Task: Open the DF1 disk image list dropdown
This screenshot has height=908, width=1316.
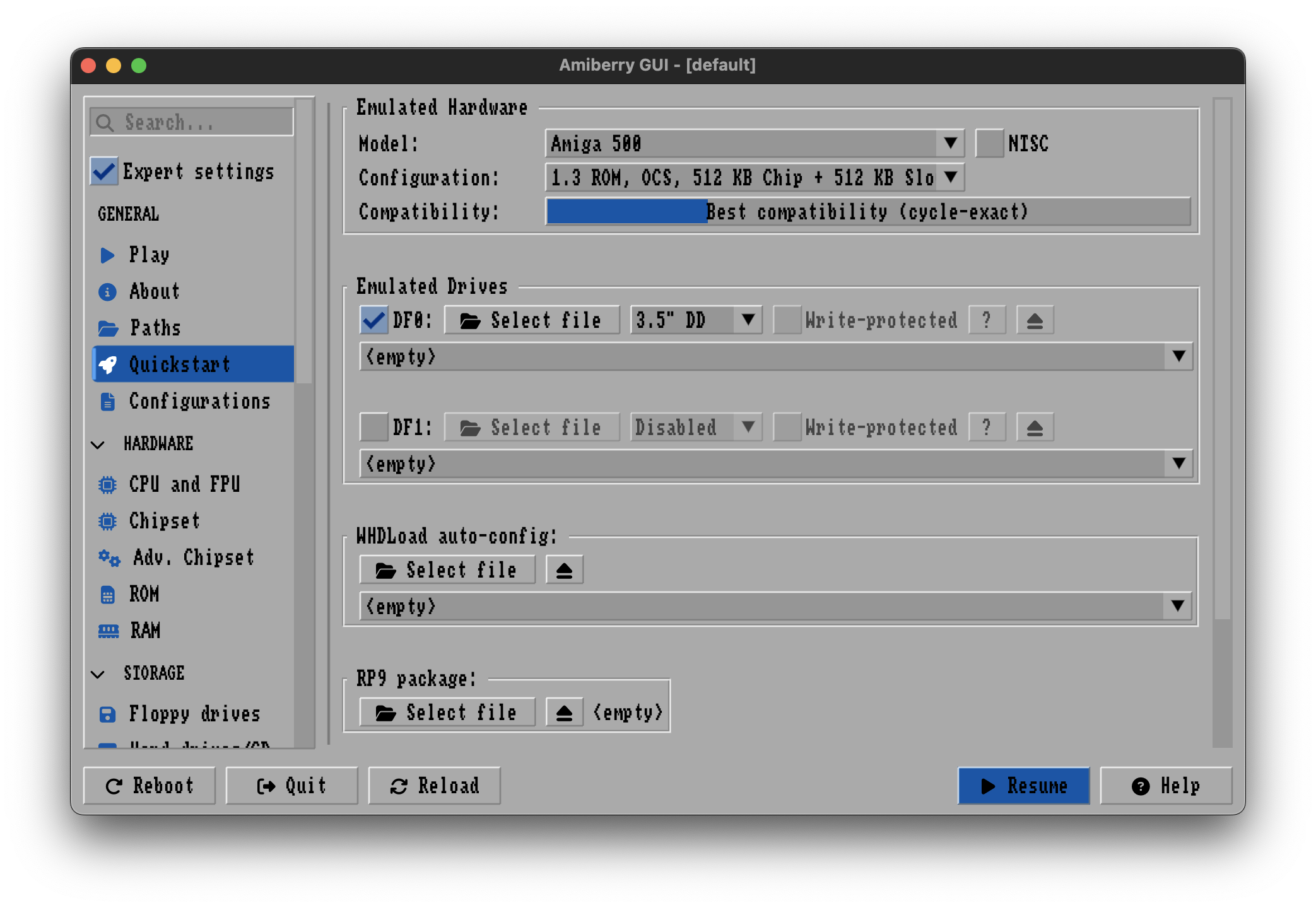Action: (776, 464)
